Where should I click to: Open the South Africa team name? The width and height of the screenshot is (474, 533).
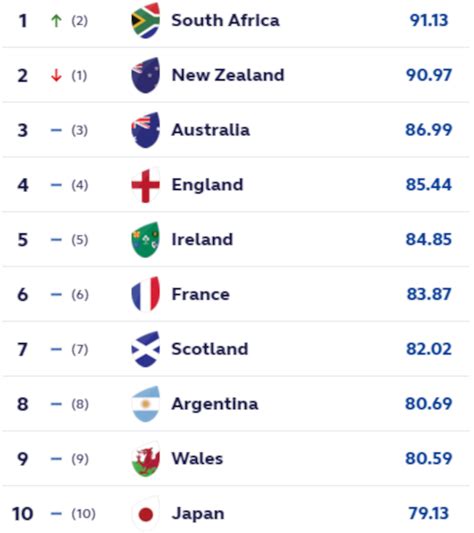225,20
